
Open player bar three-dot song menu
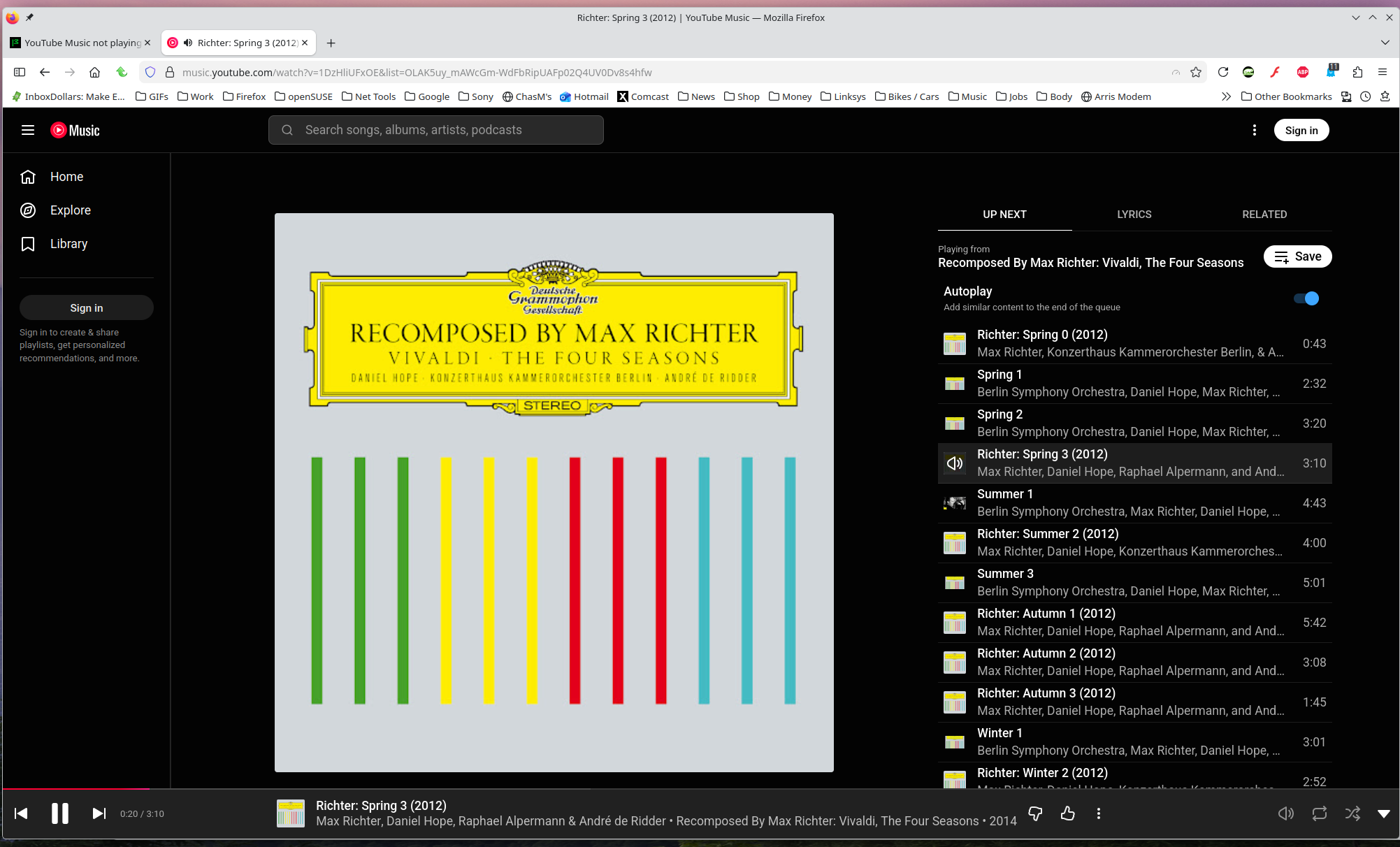click(x=1099, y=813)
